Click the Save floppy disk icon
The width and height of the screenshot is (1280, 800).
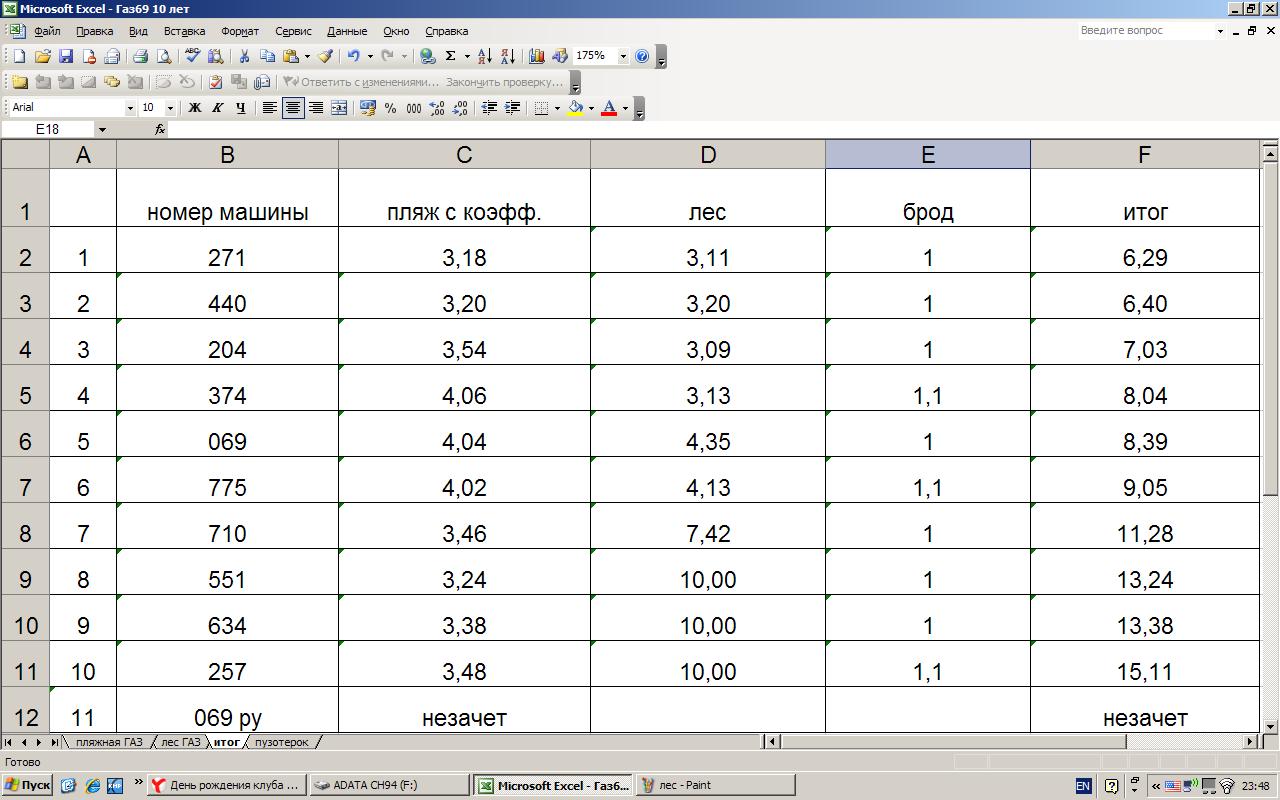pyautogui.click(x=66, y=57)
